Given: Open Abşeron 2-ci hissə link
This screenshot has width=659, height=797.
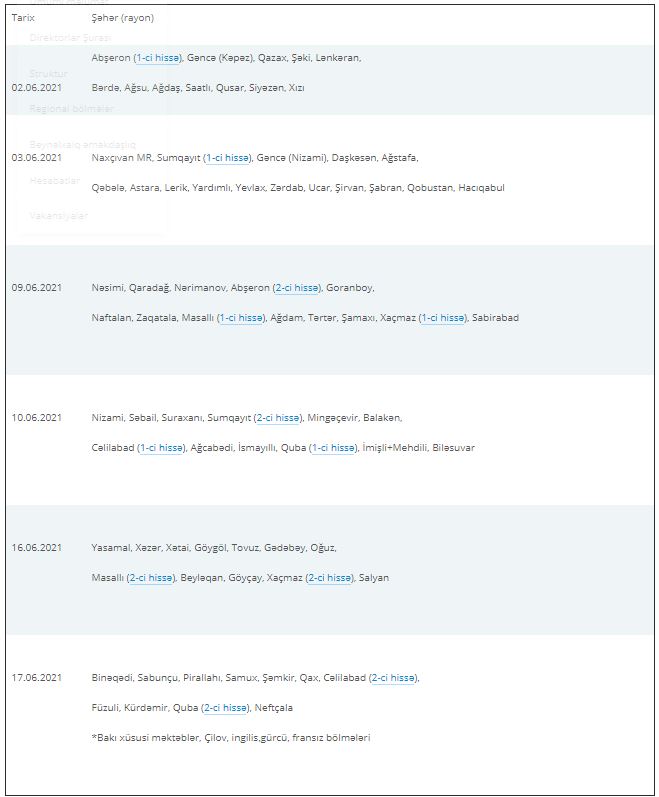Looking at the screenshot, I should (297, 288).
